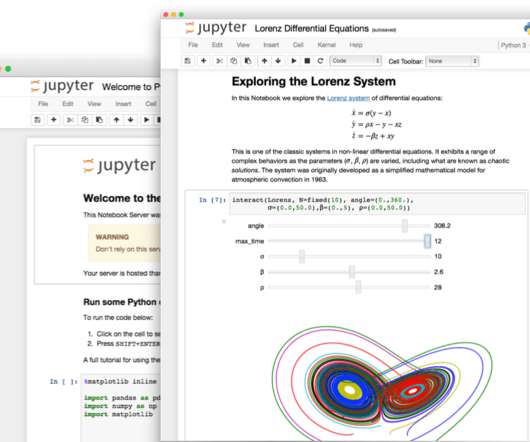Click the Python 3 kernel indicator

click(514, 45)
